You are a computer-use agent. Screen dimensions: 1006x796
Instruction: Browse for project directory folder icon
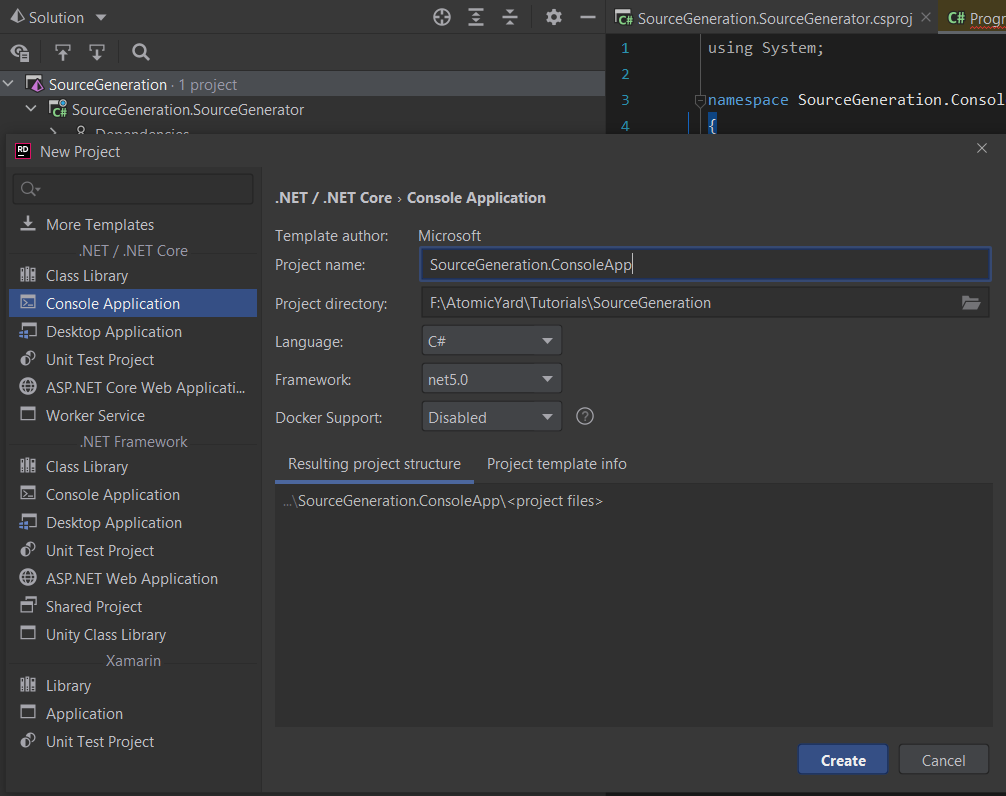tap(971, 303)
